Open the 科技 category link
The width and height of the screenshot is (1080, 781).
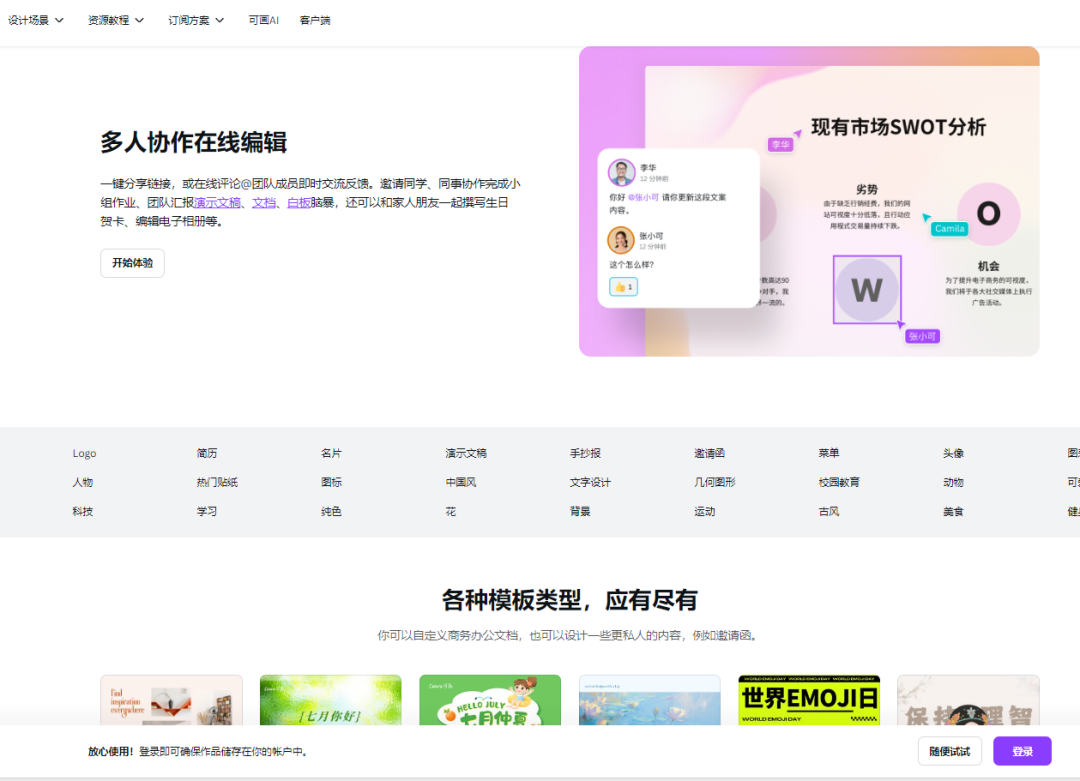point(83,511)
